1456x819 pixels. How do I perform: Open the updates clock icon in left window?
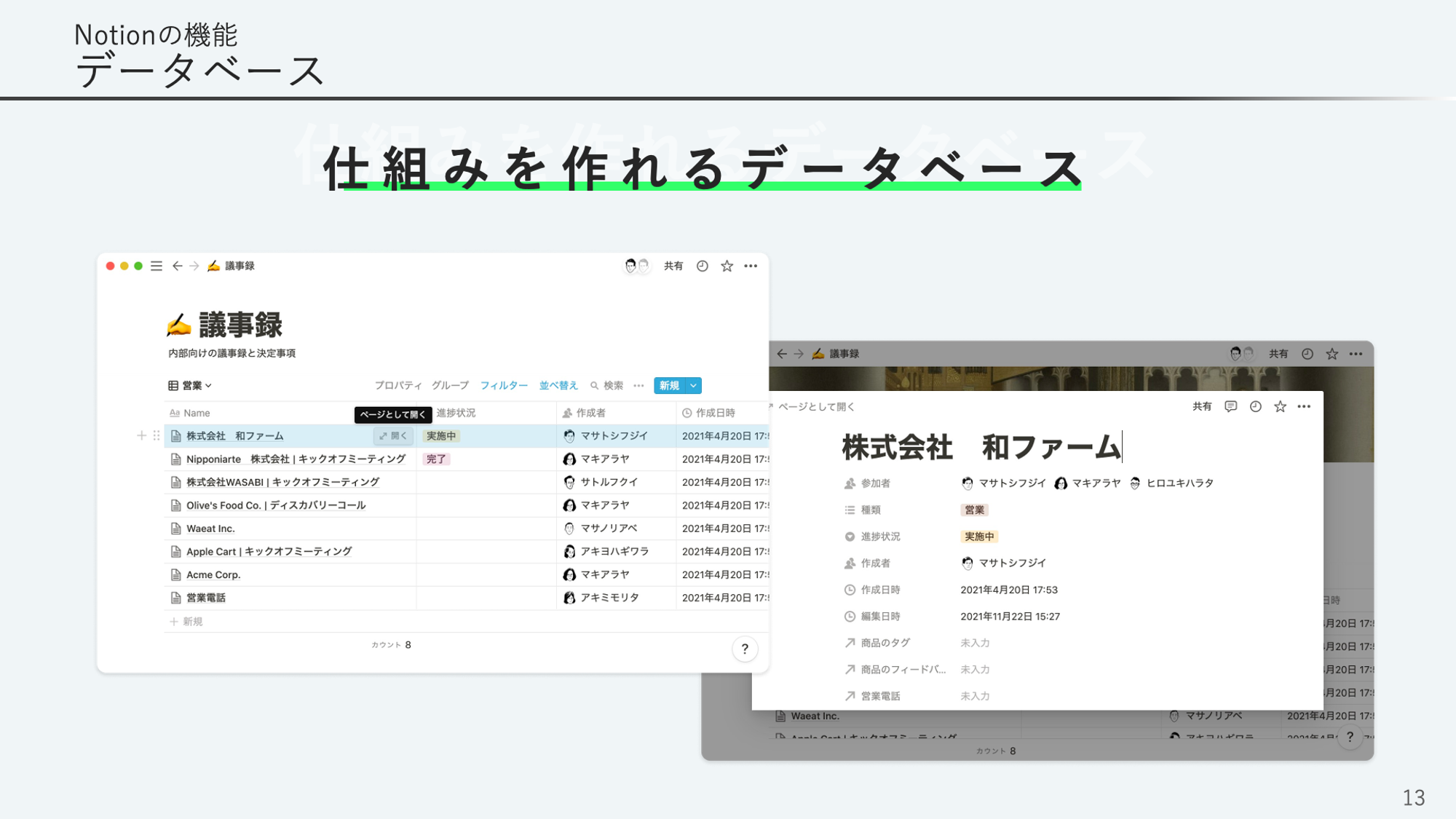pyautogui.click(x=702, y=266)
